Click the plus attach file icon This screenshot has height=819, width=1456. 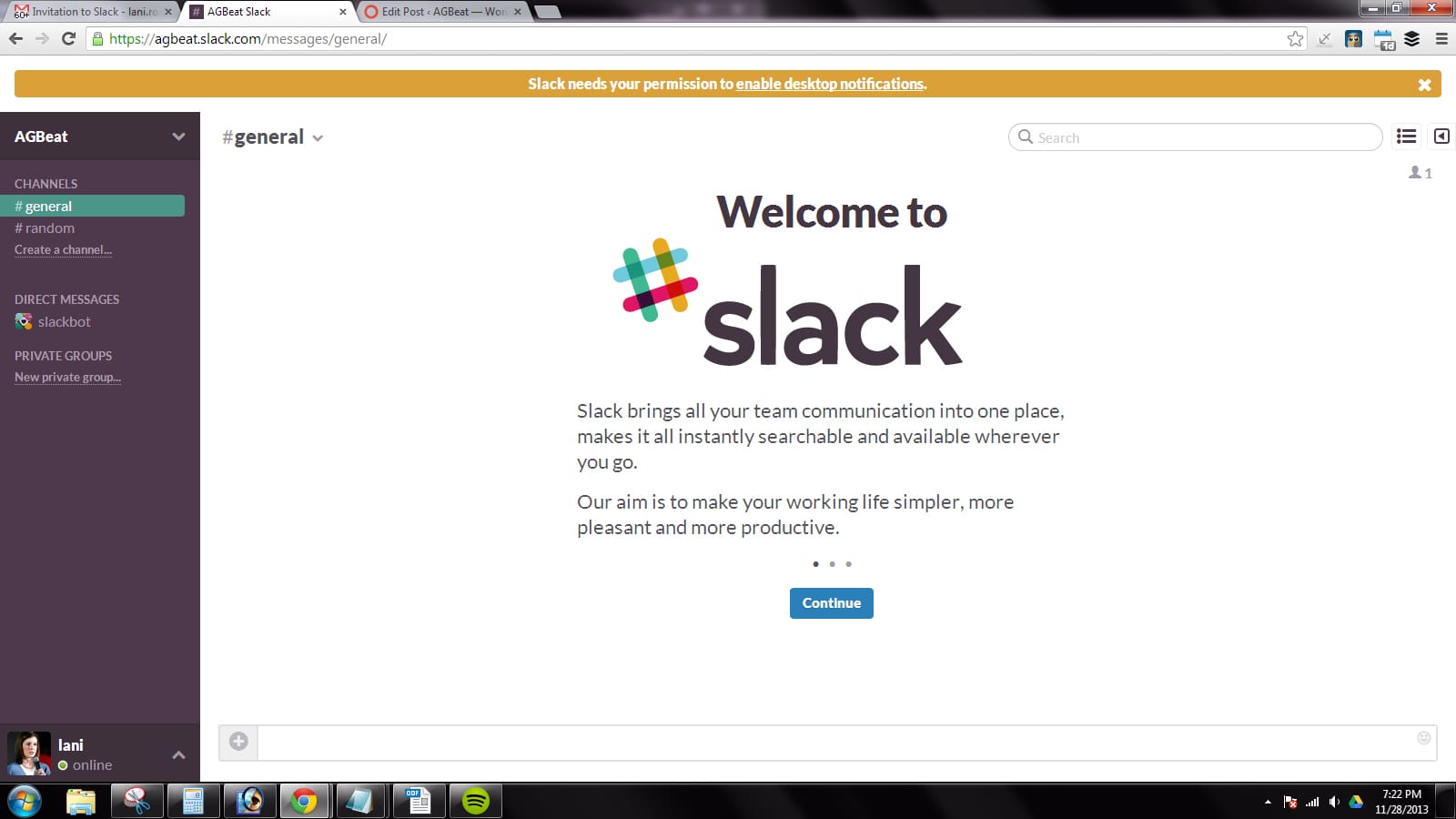[238, 742]
